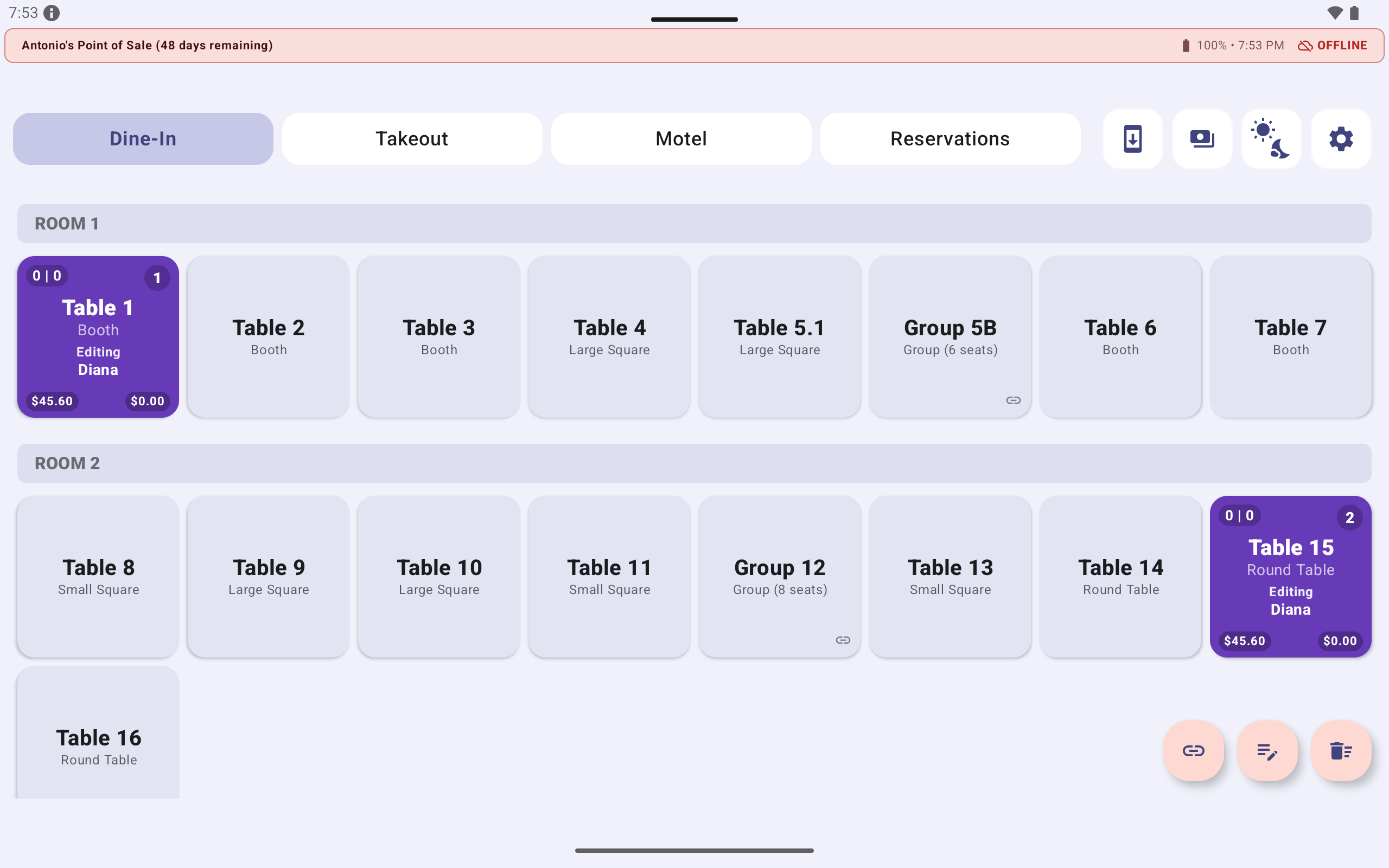This screenshot has width=1389, height=868.
Task: Toggle the light/dark theme icon
Action: pos(1271,139)
